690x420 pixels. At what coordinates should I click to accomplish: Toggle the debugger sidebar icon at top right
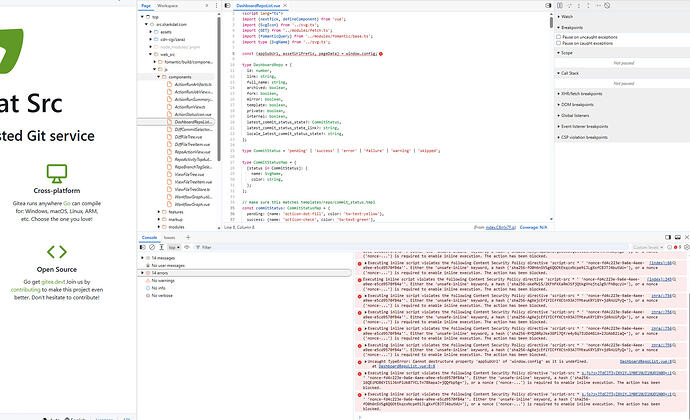[x=548, y=6]
